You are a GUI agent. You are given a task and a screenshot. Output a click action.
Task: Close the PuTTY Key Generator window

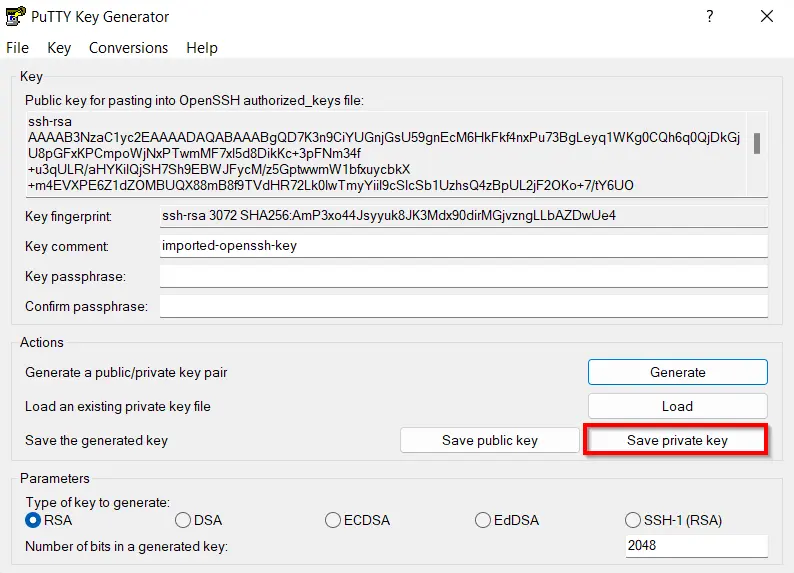pos(767,16)
